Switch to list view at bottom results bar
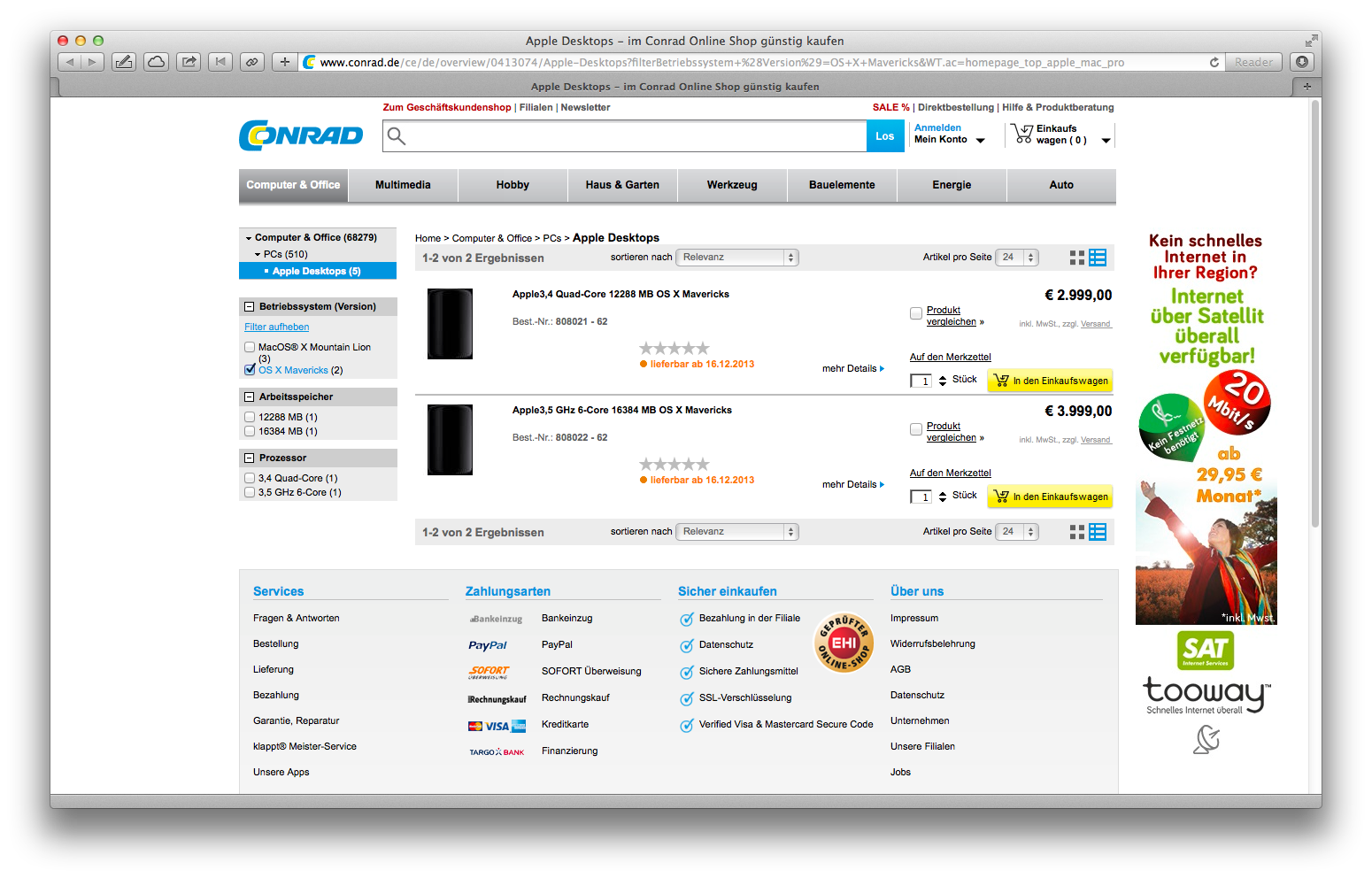Viewport: 1372px width, 878px height. [x=1098, y=532]
